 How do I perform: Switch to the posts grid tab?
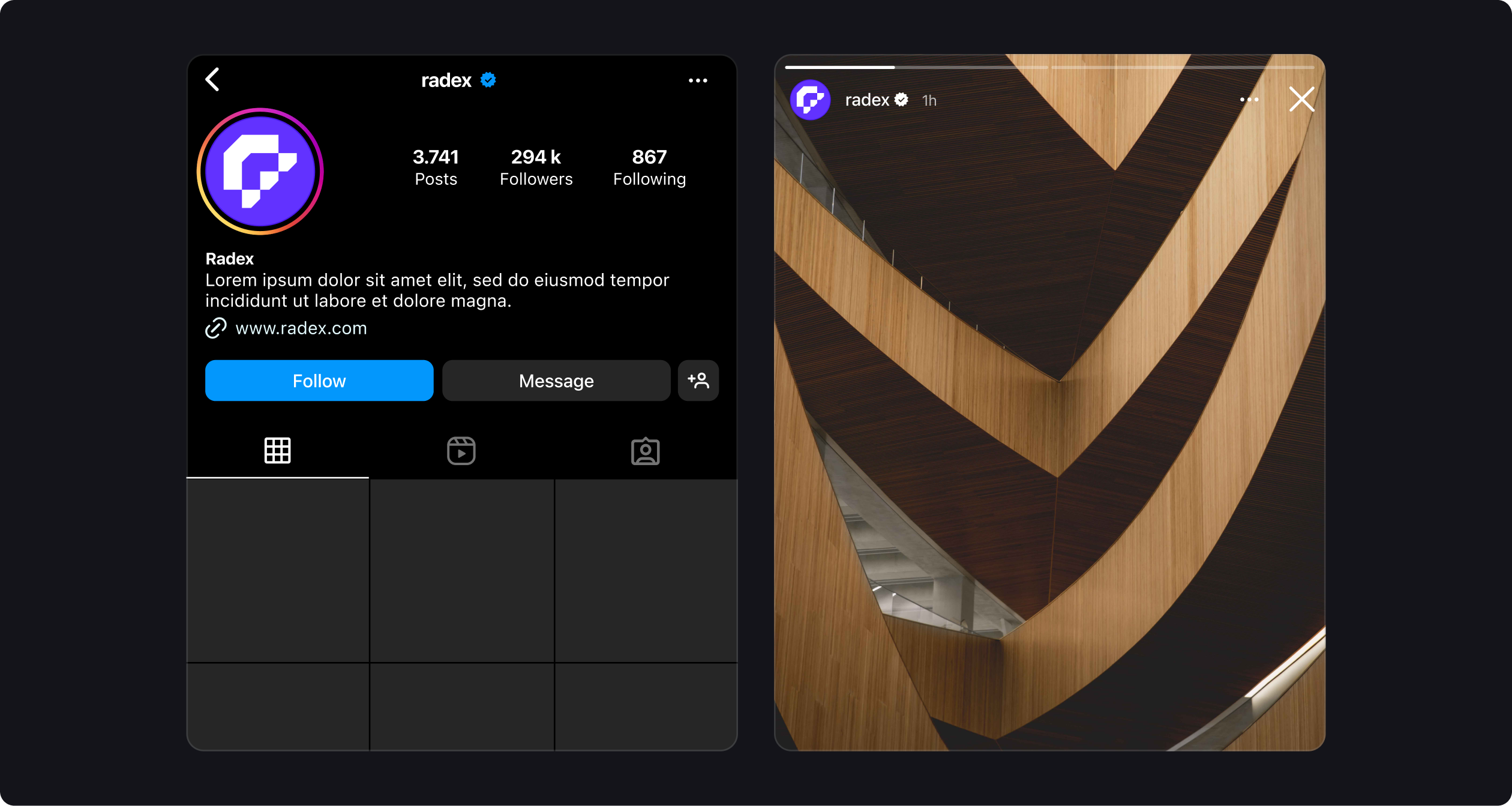tap(278, 451)
